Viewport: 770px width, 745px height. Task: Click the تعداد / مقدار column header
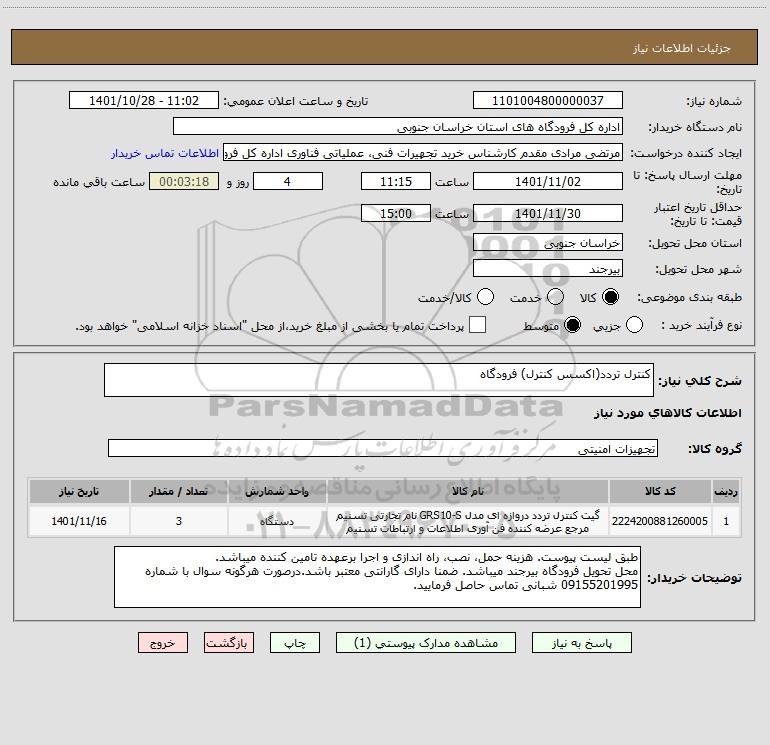[179, 492]
